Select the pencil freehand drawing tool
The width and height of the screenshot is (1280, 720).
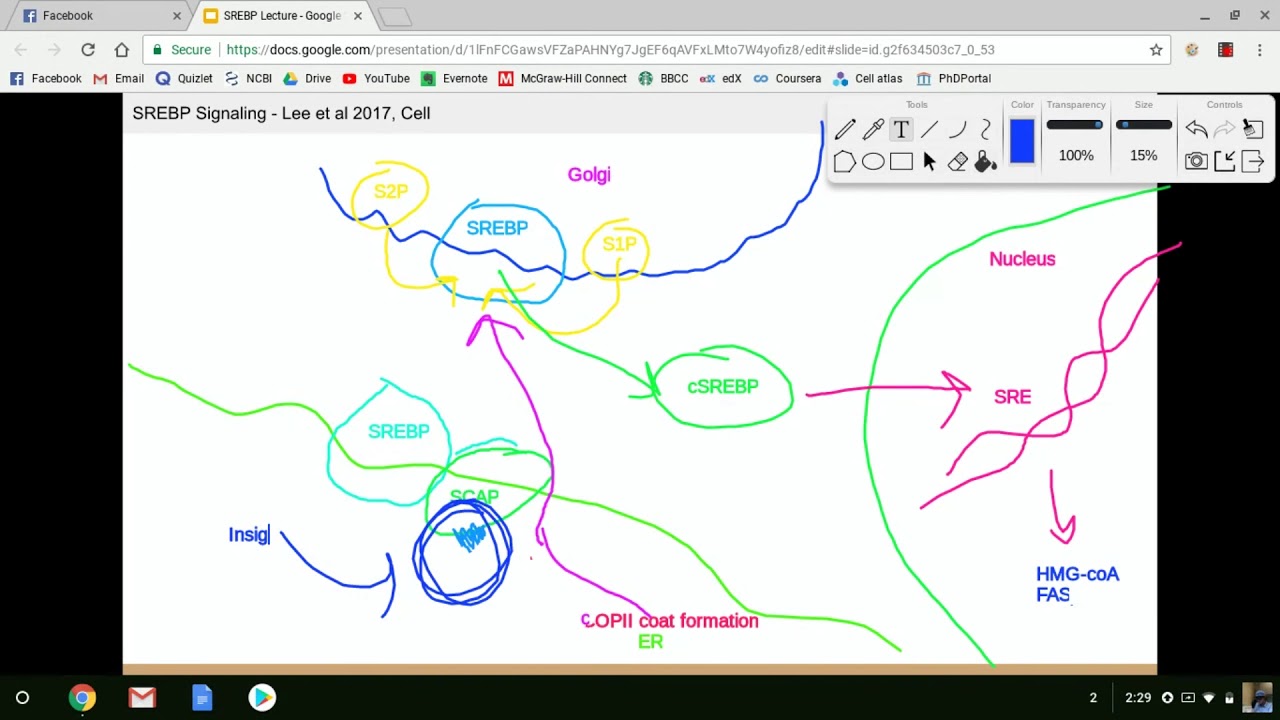[x=845, y=129]
